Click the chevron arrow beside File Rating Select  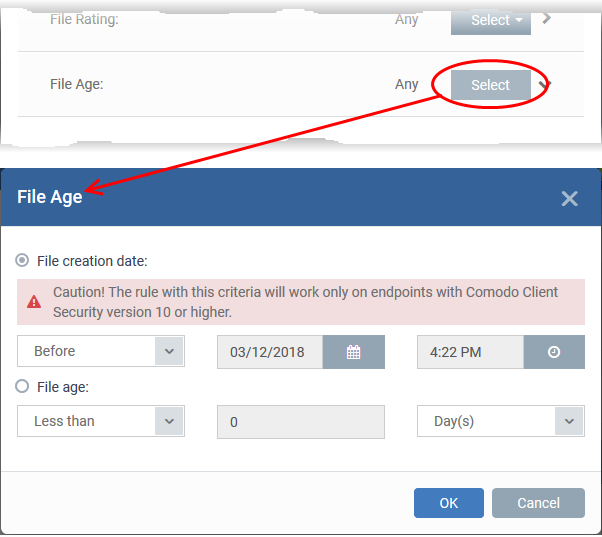[x=547, y=18]
